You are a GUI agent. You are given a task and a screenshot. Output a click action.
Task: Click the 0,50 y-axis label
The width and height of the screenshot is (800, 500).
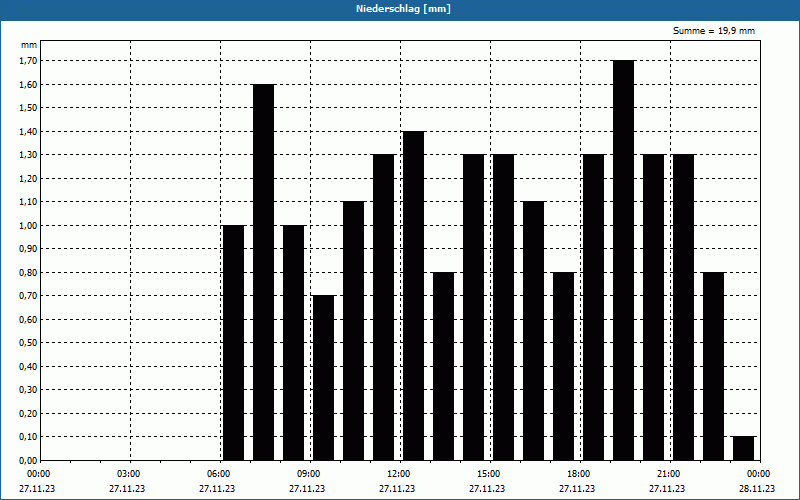click(x=28, y=343)
